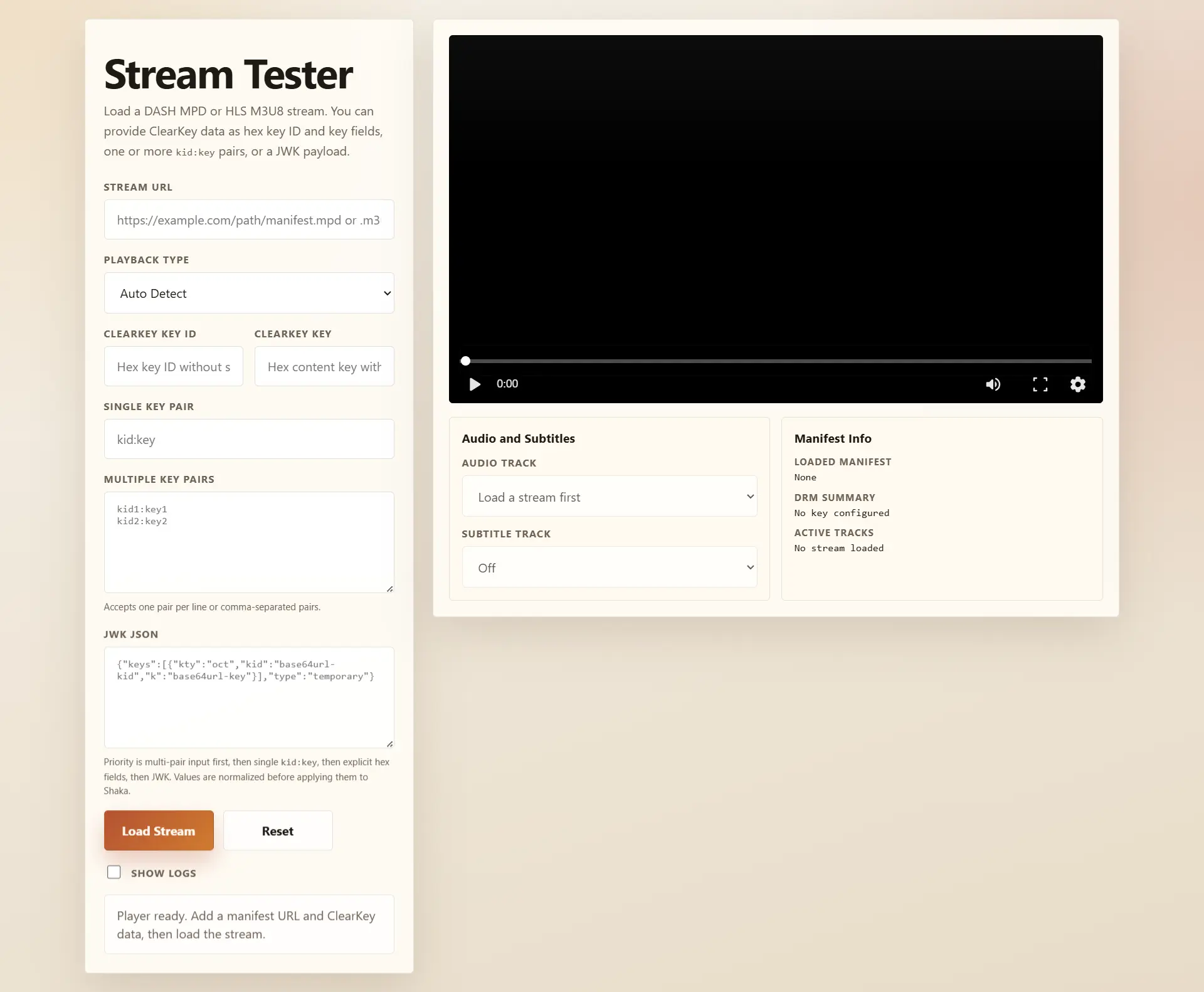Viewport: 1204px width, 992px height.
Task: Click the 0:00 playback time display
Action: pyautogui.click(x=507, y=384)
